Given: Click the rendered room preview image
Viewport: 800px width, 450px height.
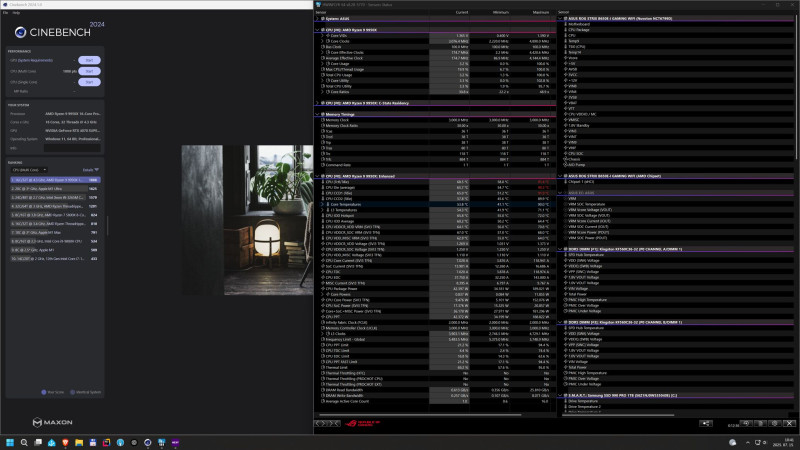Looking at the screenshot, I should point(247,220).
